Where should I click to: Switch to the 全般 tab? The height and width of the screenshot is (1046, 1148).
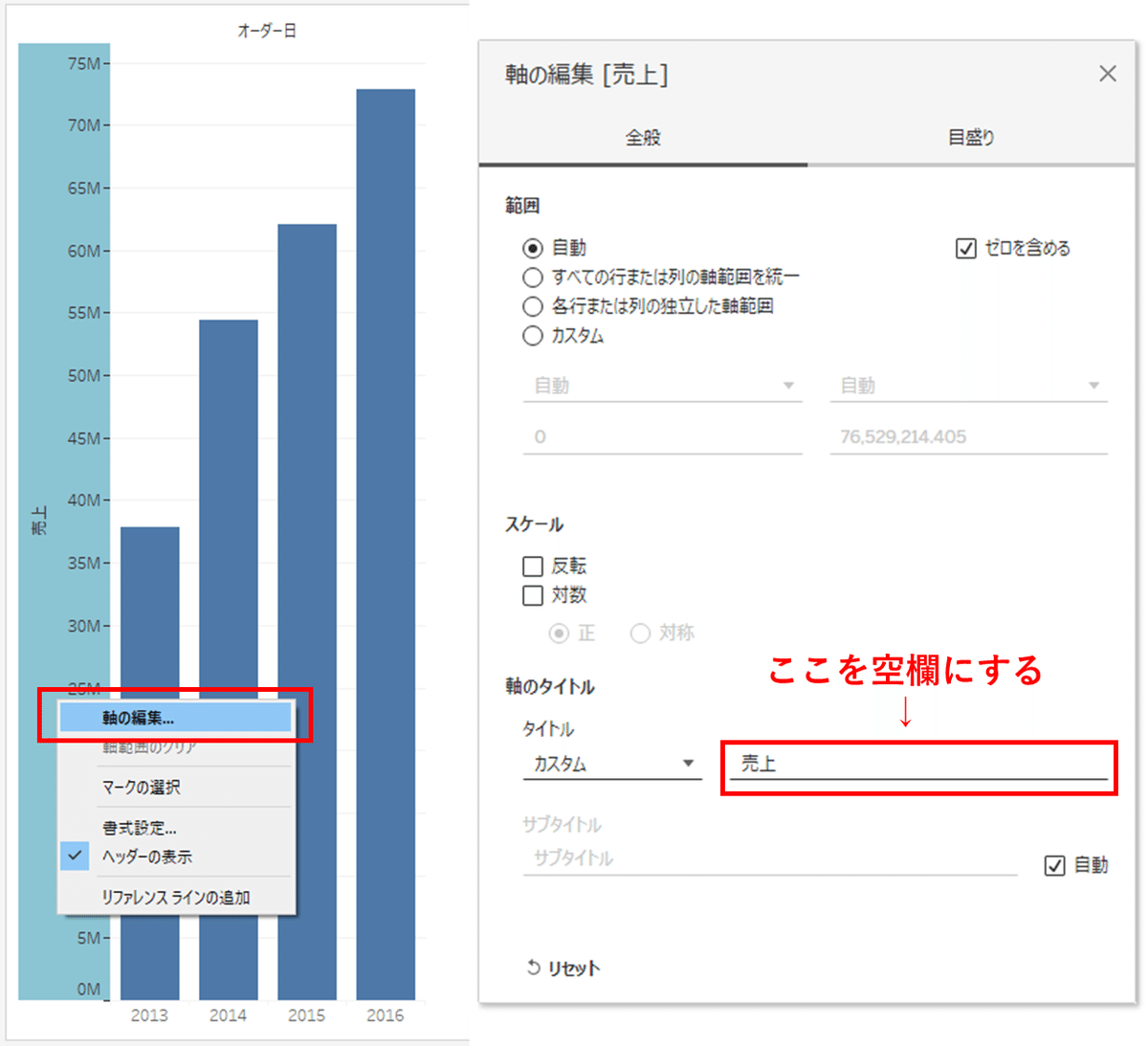[644, 137]
